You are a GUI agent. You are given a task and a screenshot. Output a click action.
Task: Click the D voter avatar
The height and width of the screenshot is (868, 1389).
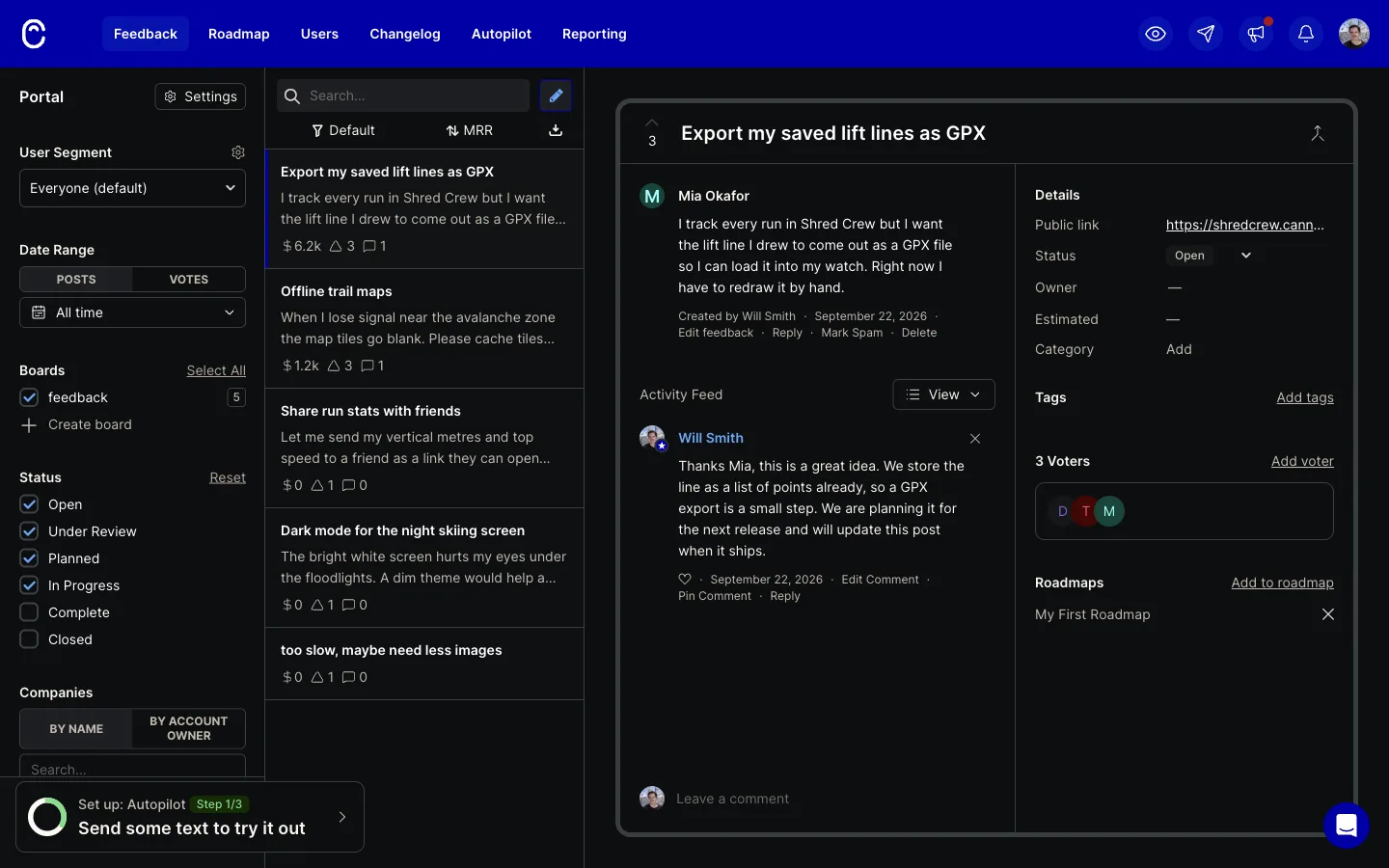click(x=1062, y=511)
